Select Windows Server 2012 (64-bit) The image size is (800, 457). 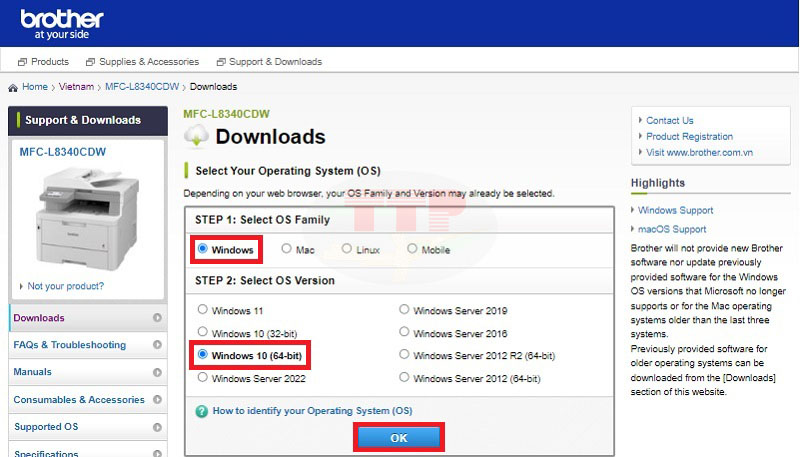point(404,377)
